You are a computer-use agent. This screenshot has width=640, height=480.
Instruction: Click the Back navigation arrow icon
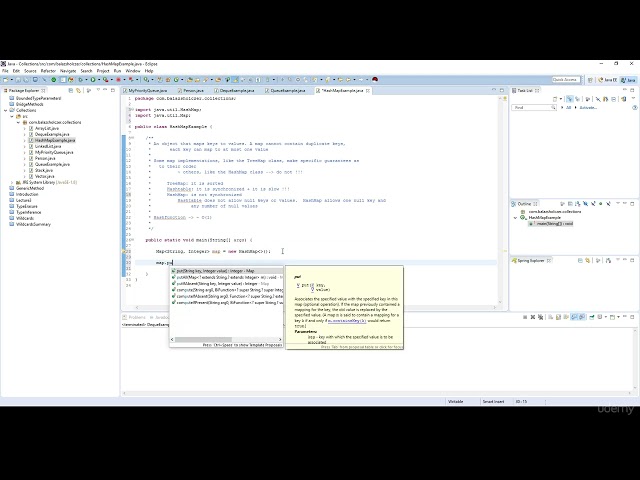(348, 80)
